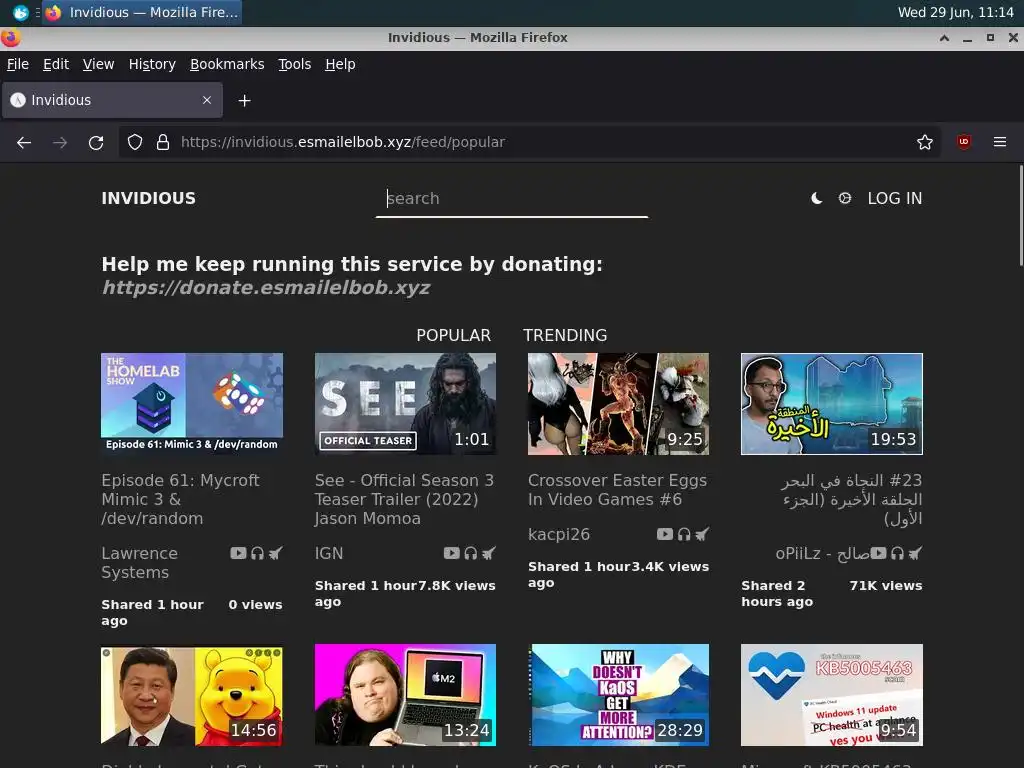Open the Help menu
Screen dimensions: 1024x768
tap(340, 64)
